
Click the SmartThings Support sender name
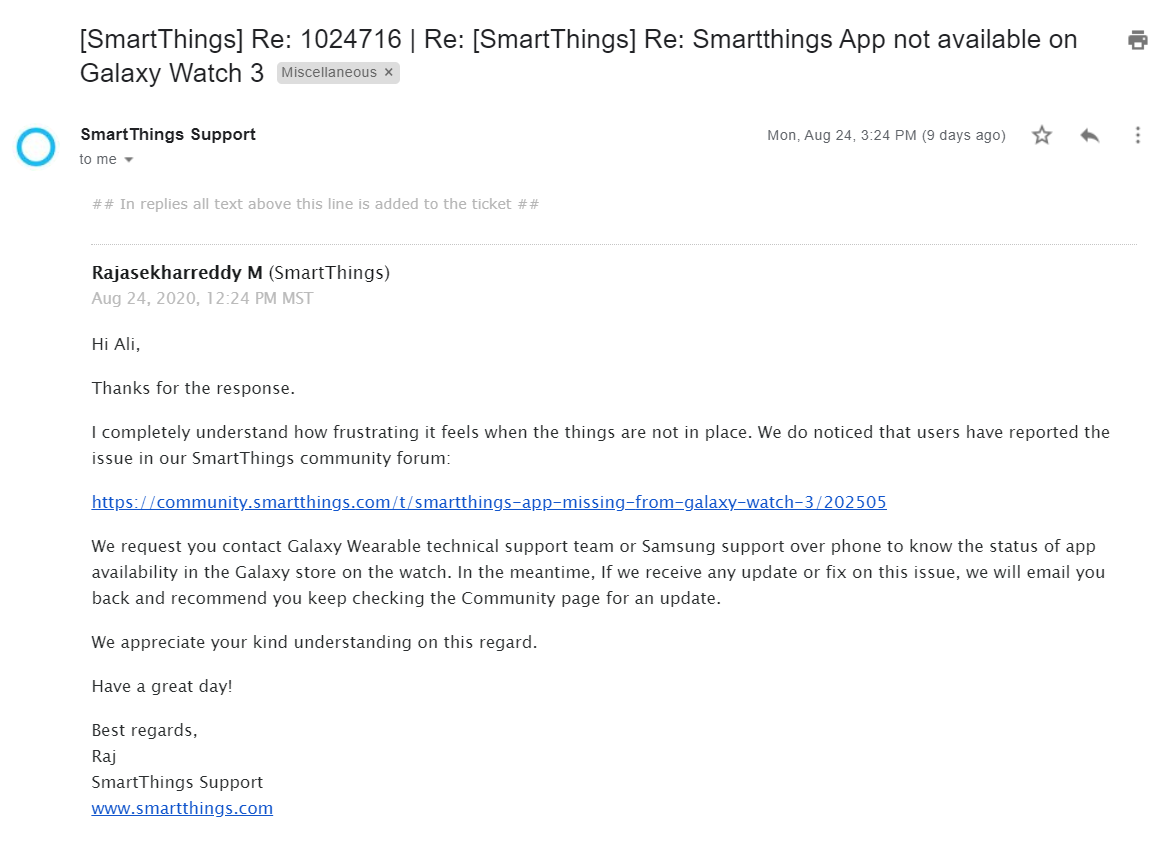[168, 134]
